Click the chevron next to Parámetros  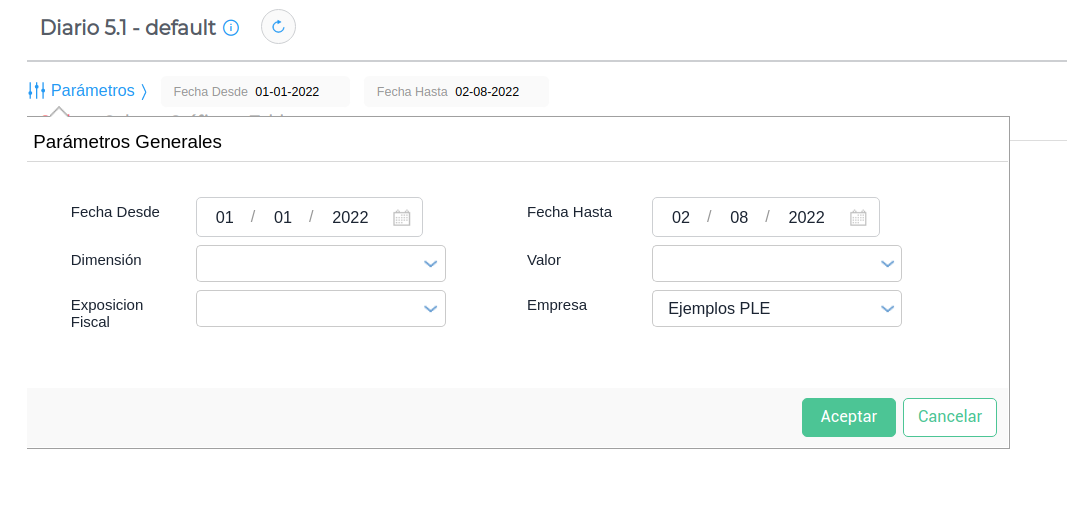tap(144, 91)
